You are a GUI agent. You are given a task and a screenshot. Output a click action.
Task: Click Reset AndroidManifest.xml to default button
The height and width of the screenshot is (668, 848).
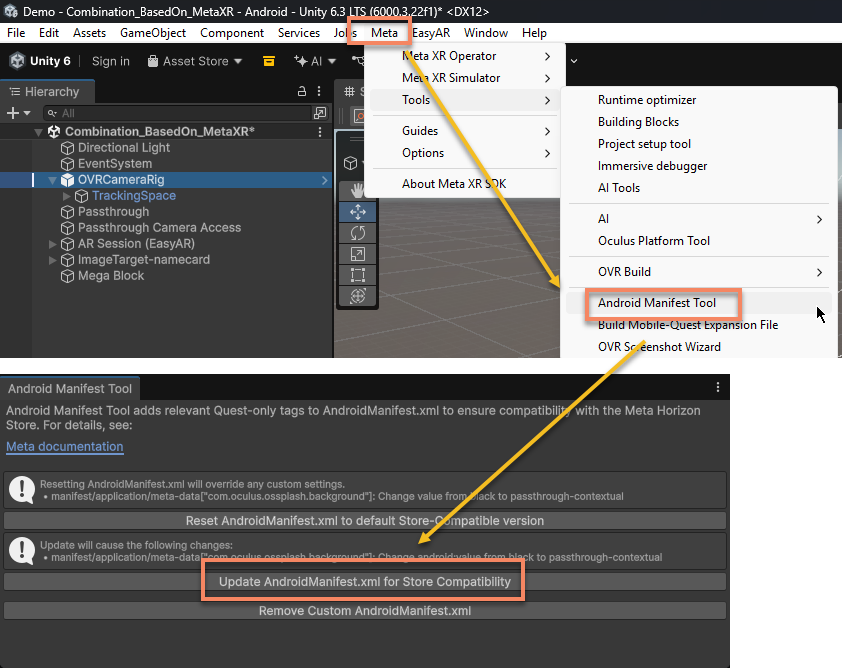click(x=365, y=521)
